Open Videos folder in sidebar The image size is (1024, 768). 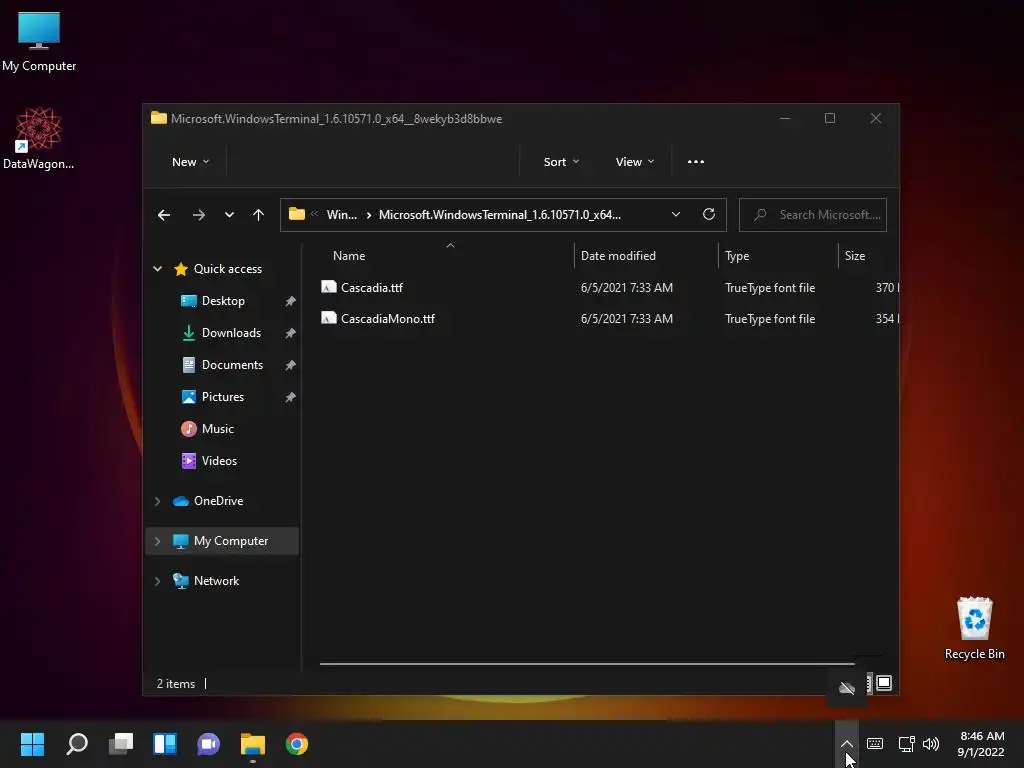pyautogui.click(x=219, y=461)
